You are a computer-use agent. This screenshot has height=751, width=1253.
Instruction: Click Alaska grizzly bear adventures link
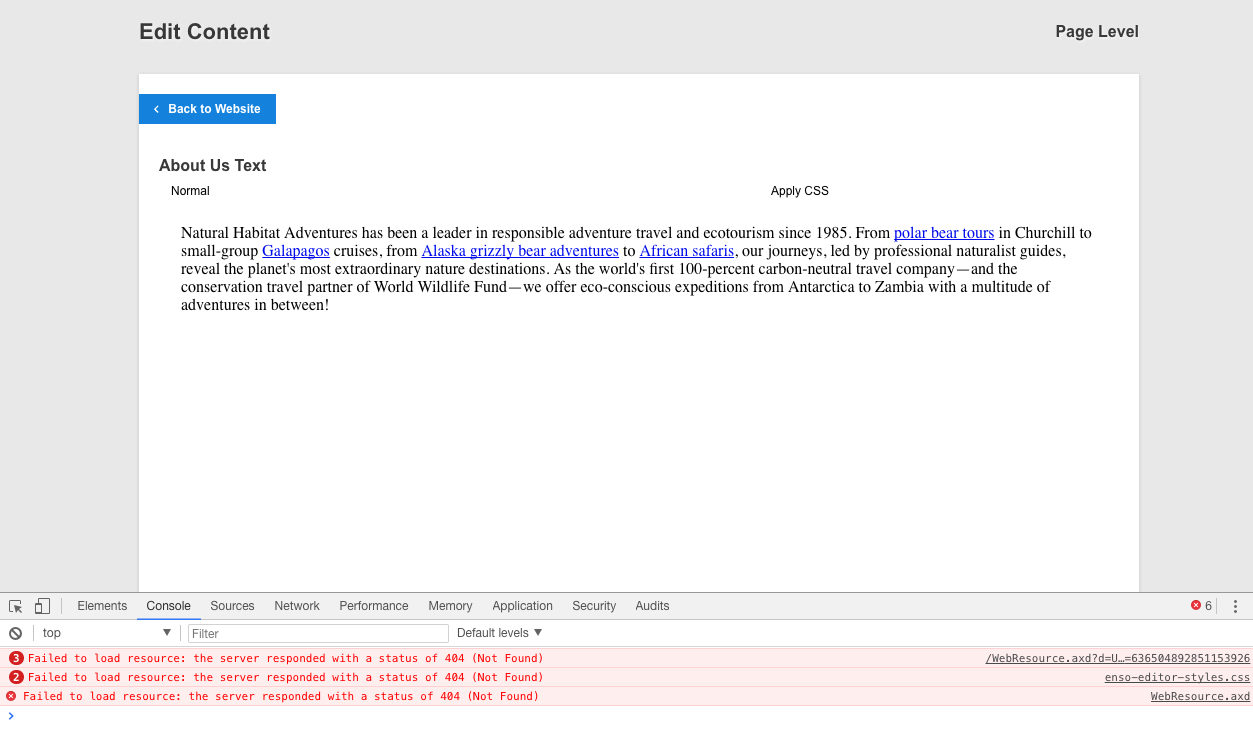(x=520, y=251)
